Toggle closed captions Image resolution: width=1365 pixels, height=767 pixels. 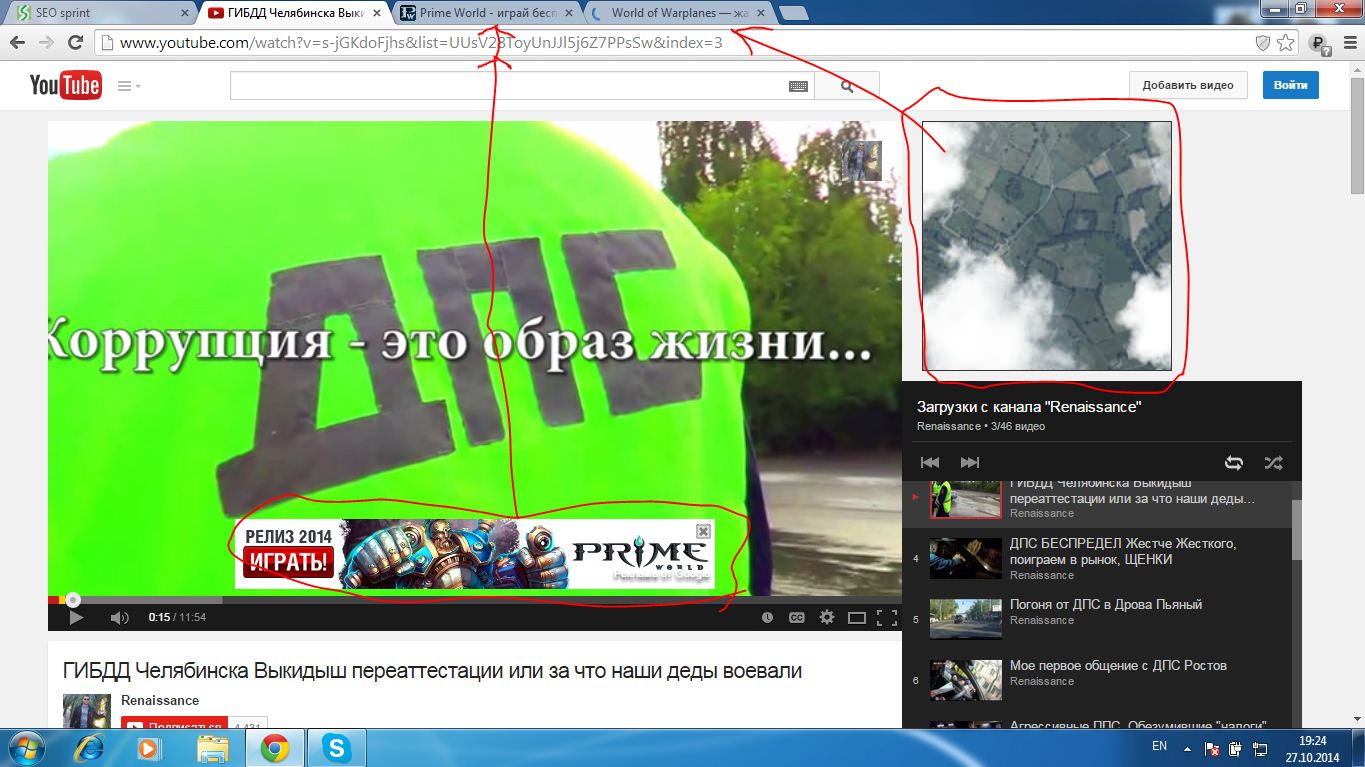point(797,618)
